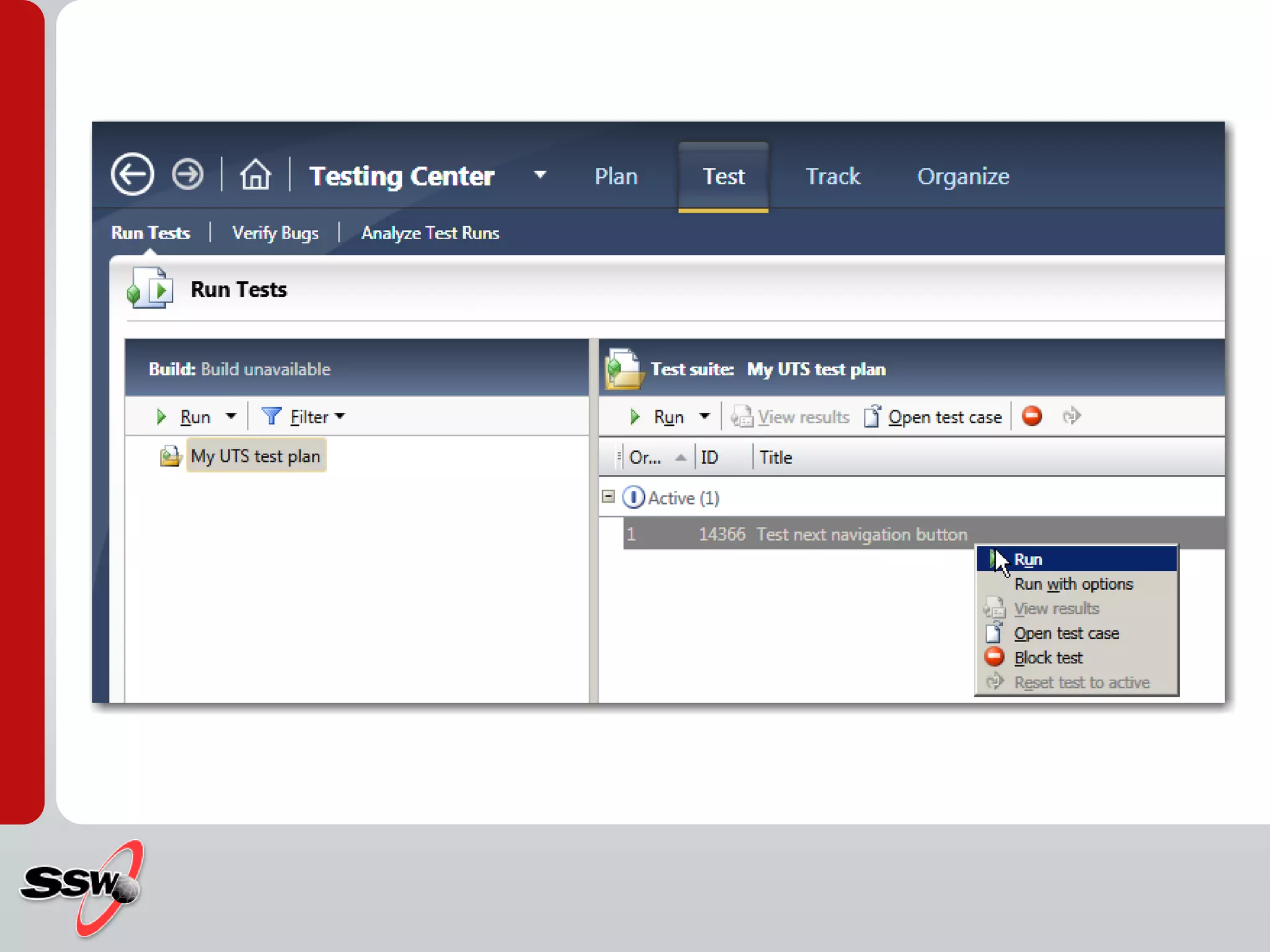Screen dimensions: 1270x952
Task: Select My UTS test plan tree item
Action: (255, 456)
